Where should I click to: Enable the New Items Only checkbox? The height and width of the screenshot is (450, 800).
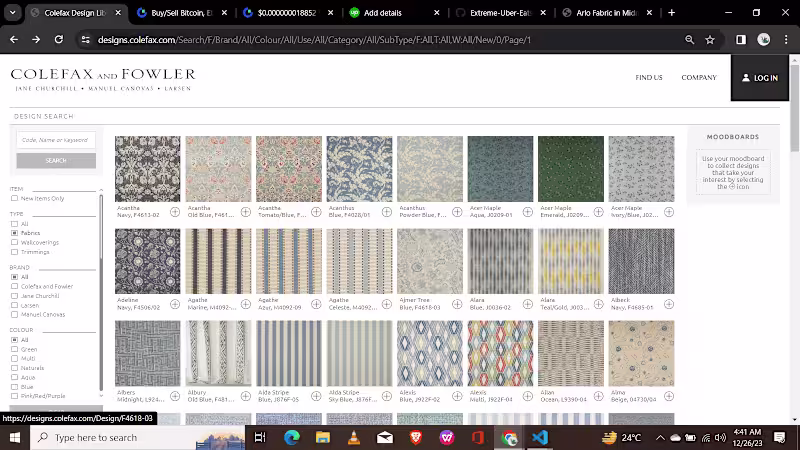(x=15, y=198)
